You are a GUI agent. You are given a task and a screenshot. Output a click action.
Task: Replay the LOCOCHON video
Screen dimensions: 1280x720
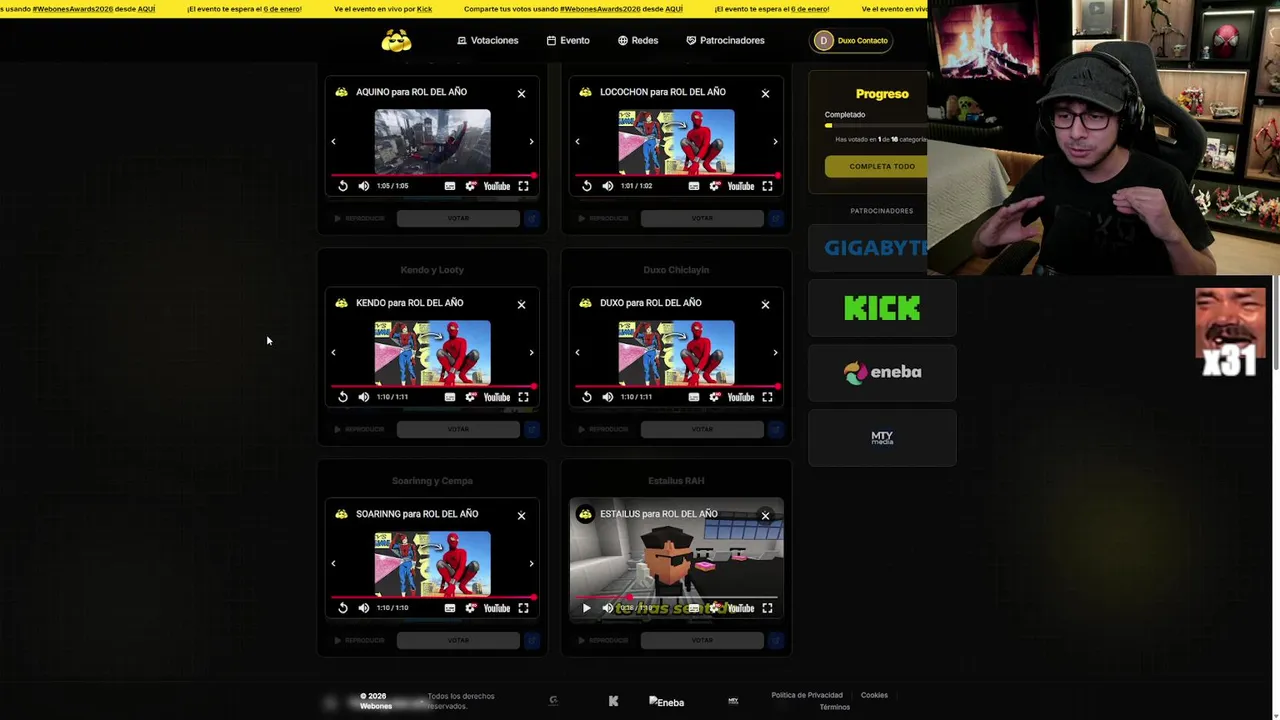click(x=587, y=186)
